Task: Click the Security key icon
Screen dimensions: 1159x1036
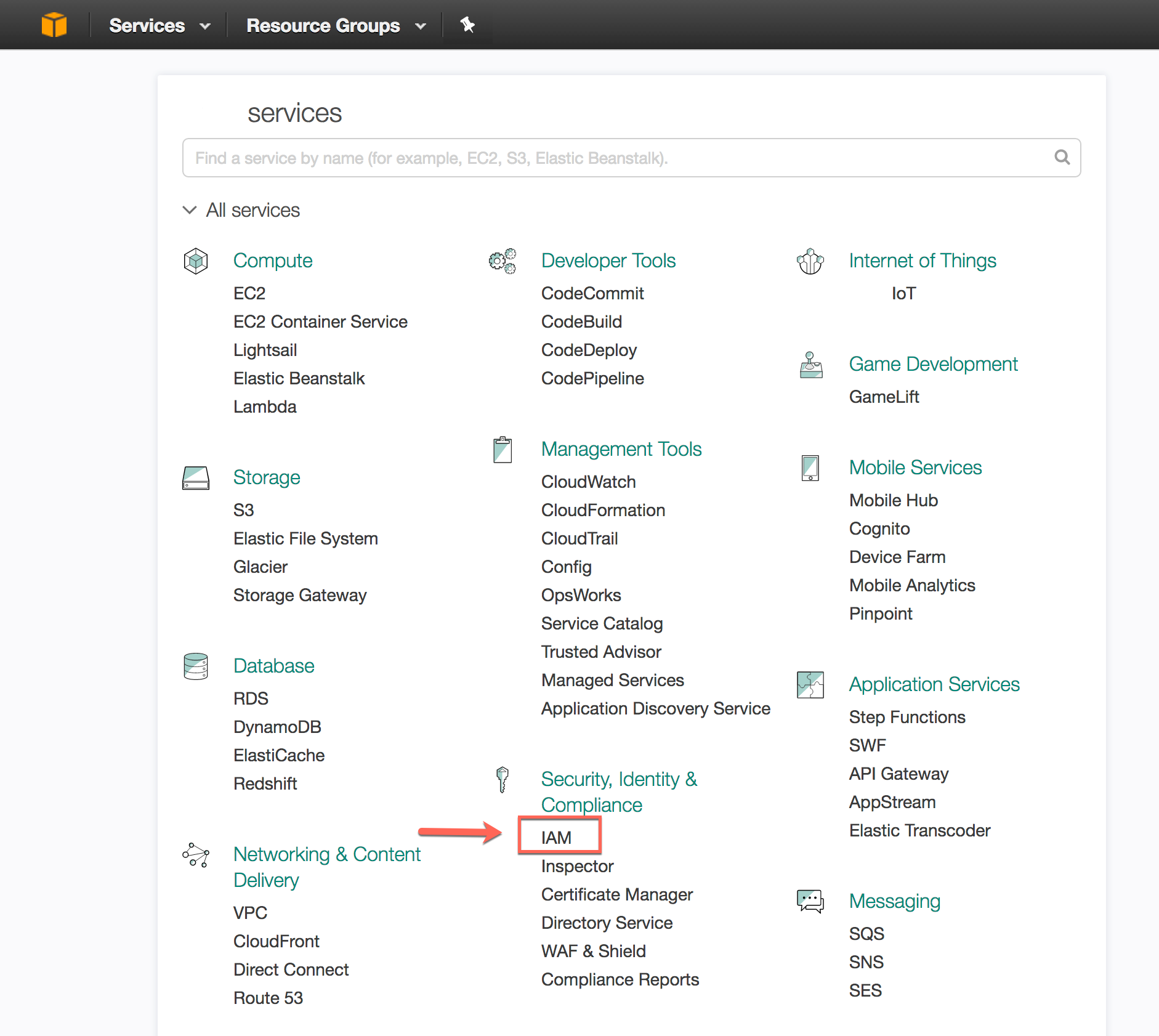Action: [503, 780]
